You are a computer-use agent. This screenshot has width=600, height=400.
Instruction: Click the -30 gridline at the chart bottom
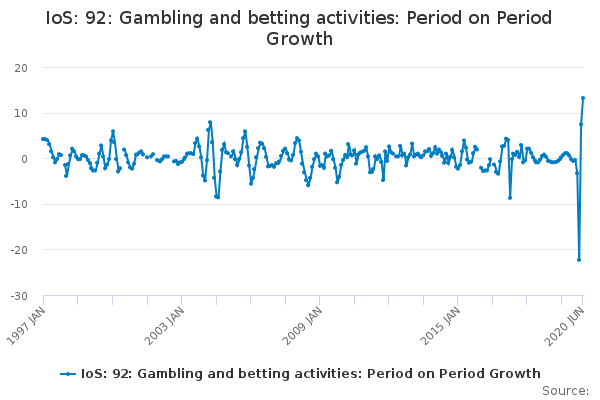click(300, 296)
